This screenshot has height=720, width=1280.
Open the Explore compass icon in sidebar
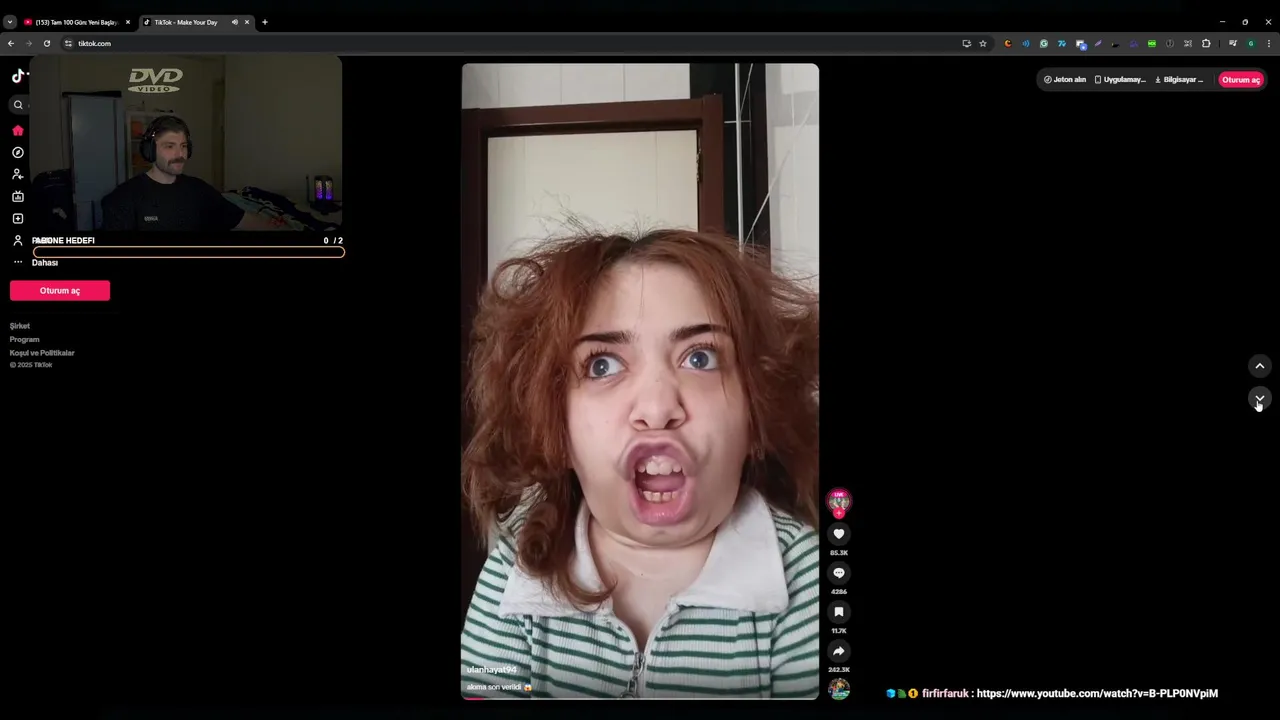point(18,153)
